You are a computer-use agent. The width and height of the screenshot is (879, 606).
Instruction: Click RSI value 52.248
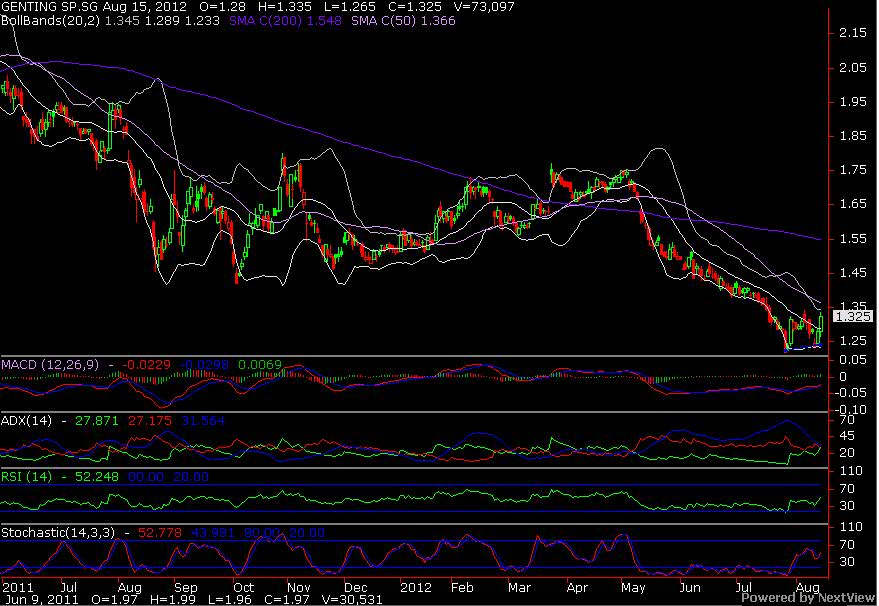pos(97,477)
